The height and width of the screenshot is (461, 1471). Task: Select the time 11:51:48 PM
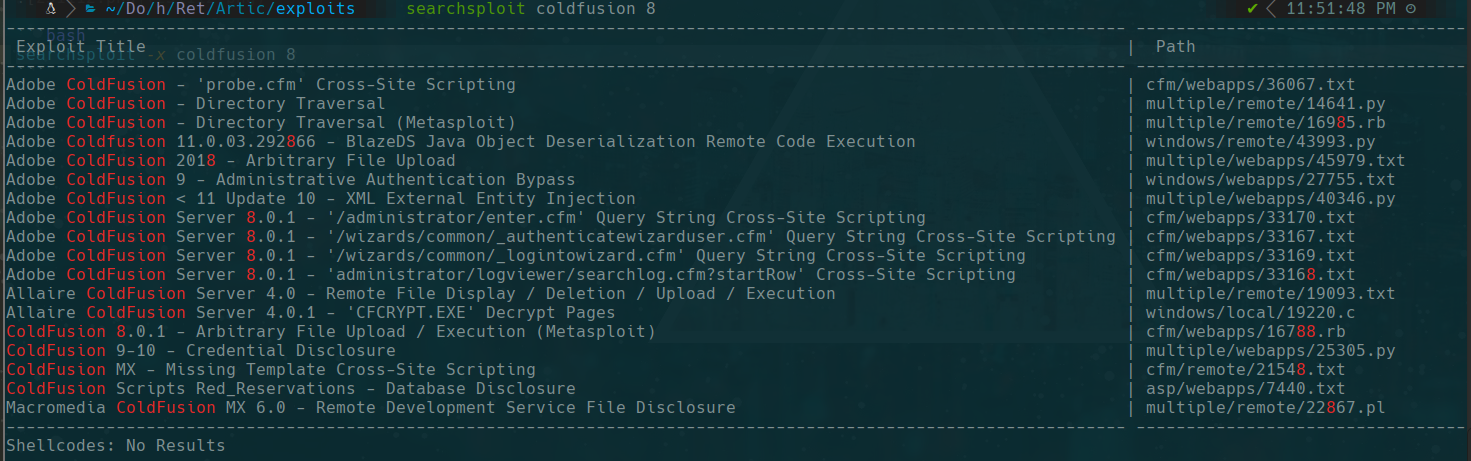click(1342, 9)
